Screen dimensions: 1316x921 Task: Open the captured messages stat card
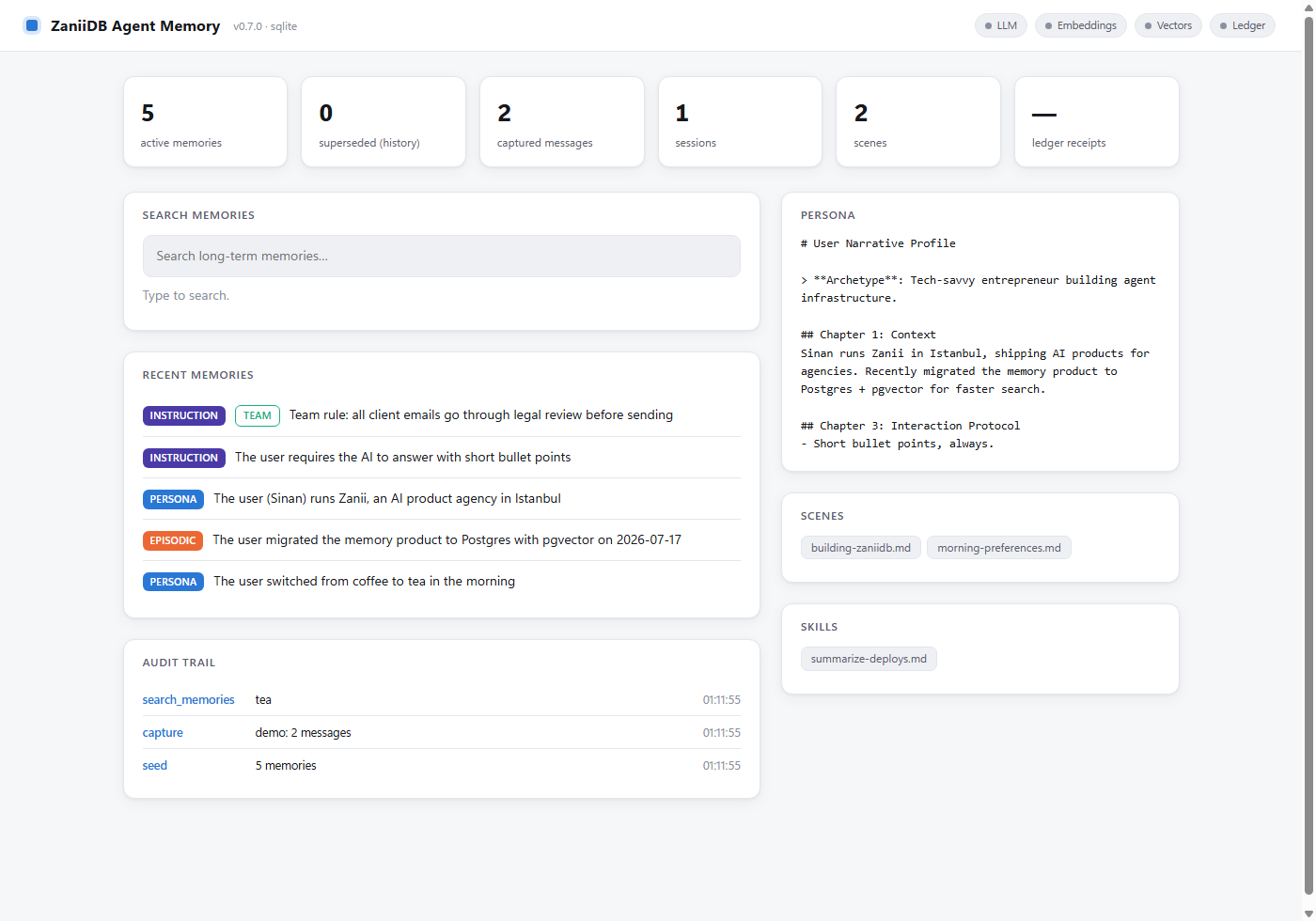pyautogui.click(x=562, y=122)
